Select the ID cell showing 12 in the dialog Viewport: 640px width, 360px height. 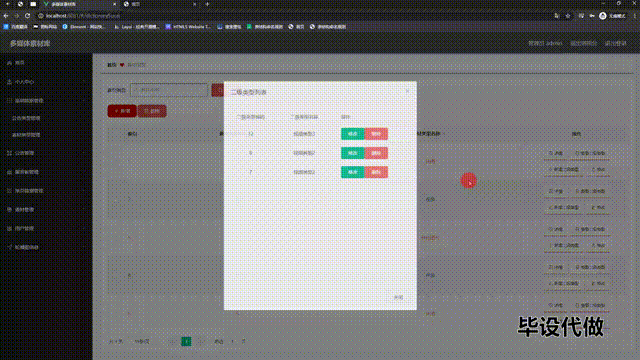pyautogui.click(x=251, y=134)
